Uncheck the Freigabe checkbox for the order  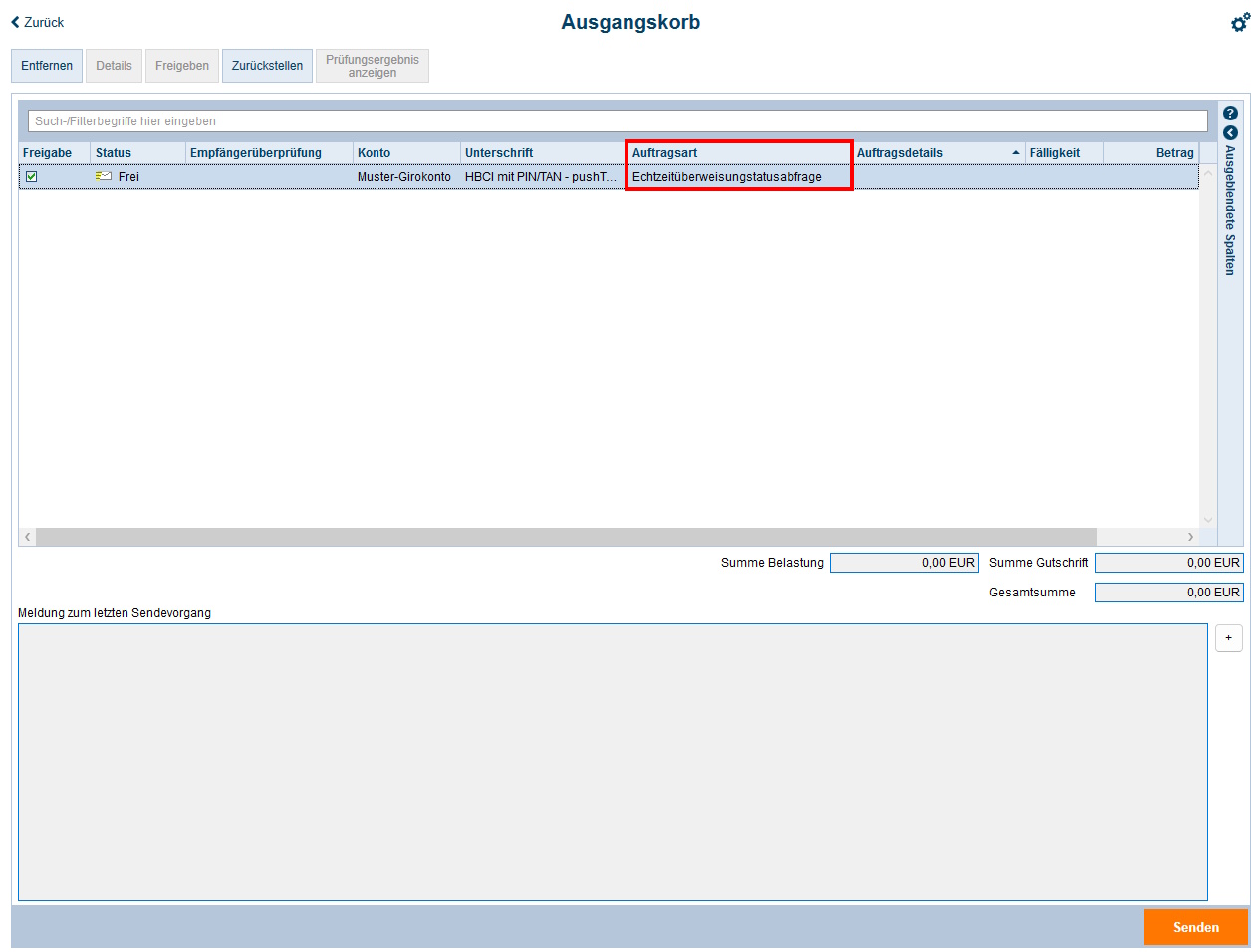coord(33,176)
